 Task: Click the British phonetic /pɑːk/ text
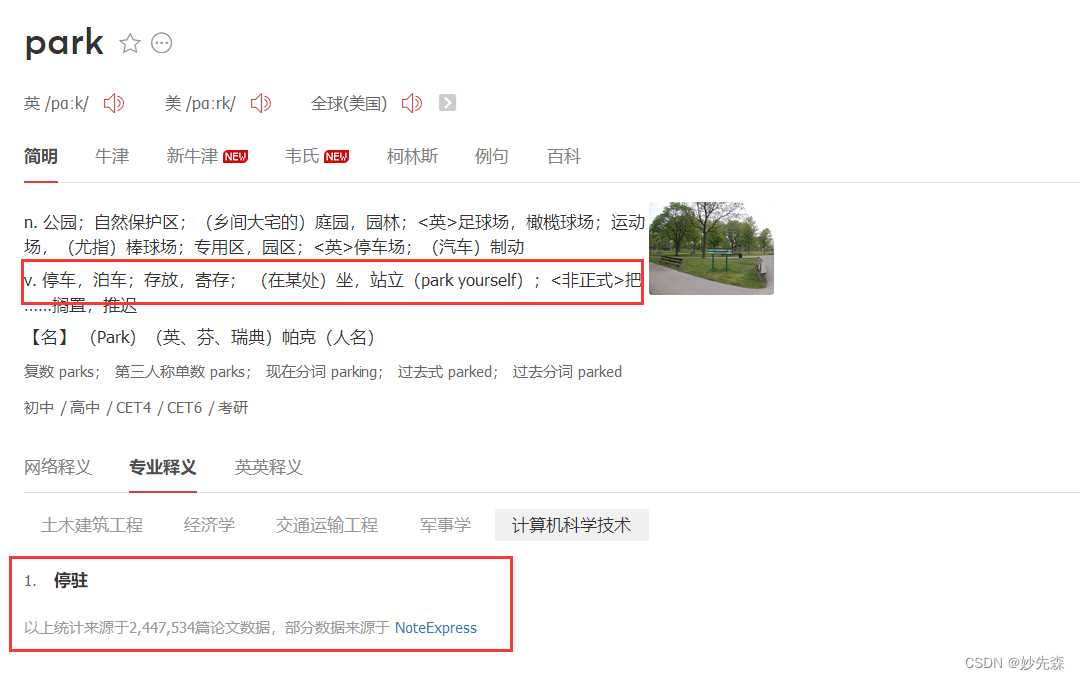pyautogui.click(x=67, y=104)
